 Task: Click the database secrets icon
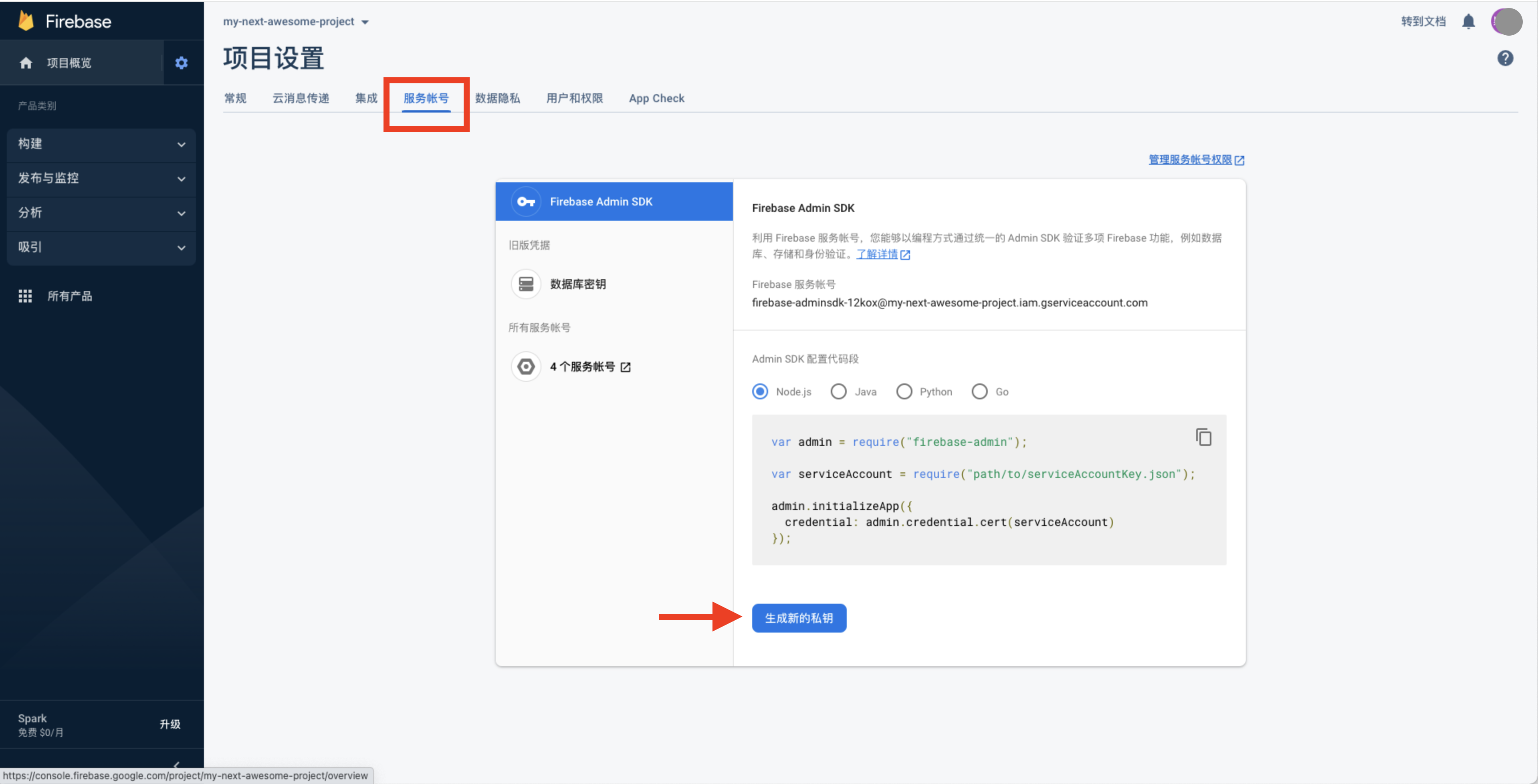525,284
